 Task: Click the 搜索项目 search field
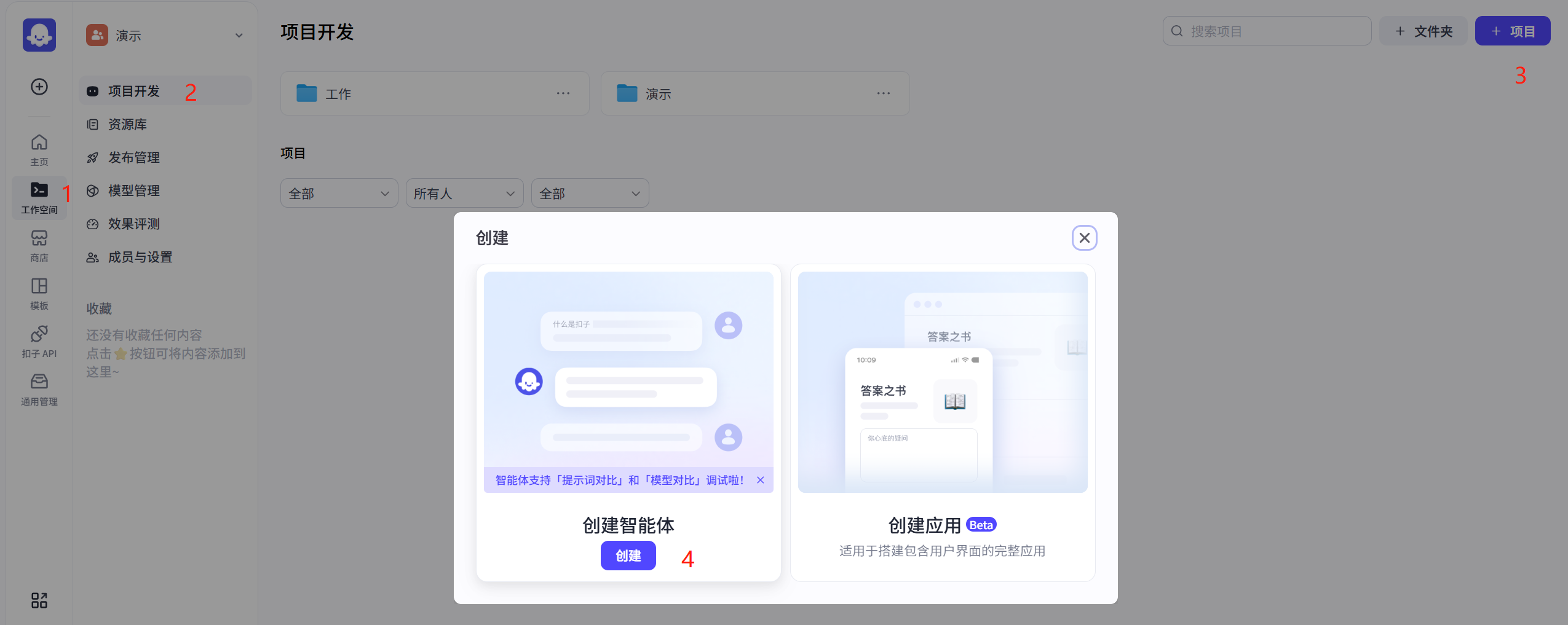click(1267, 31)
